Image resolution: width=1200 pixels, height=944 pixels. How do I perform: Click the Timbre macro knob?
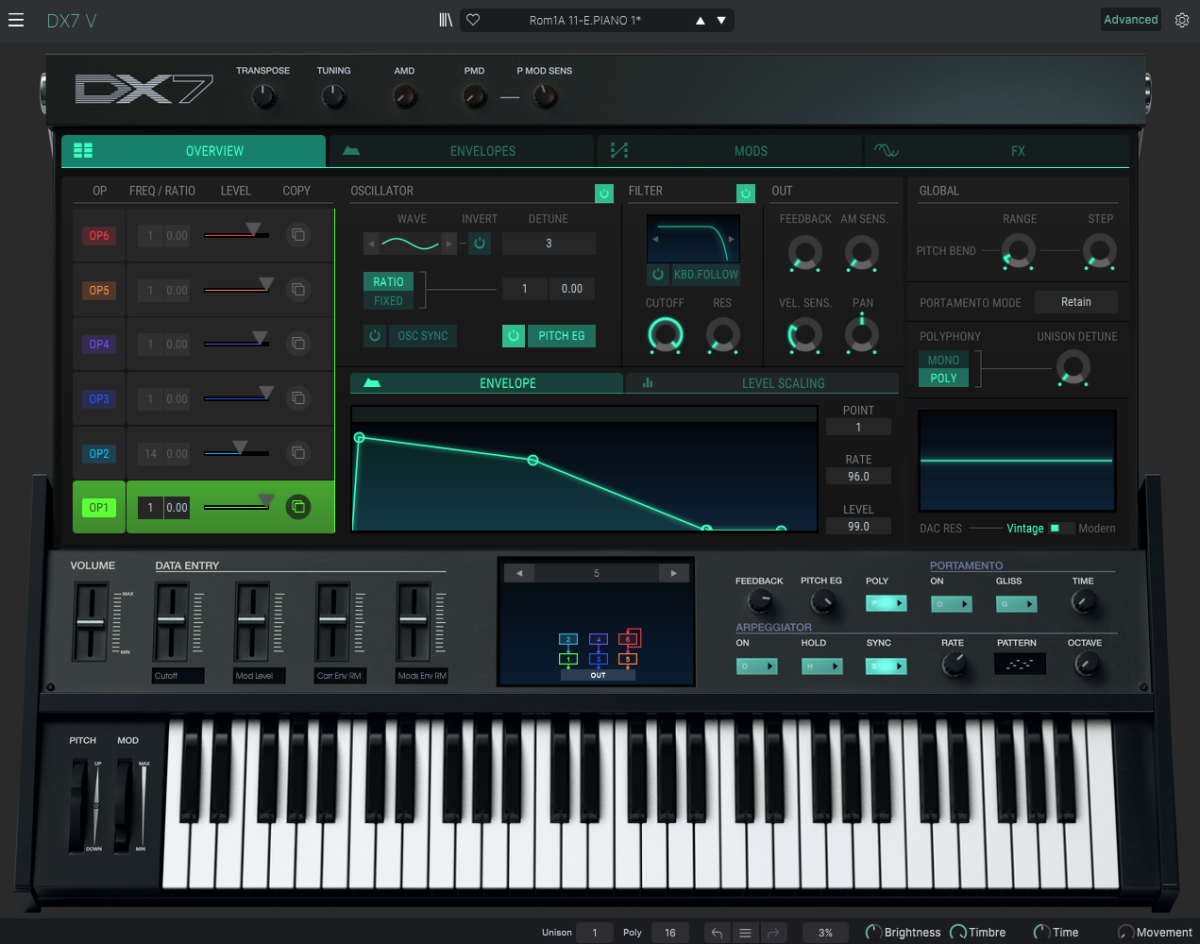click(x=958, y=932)
